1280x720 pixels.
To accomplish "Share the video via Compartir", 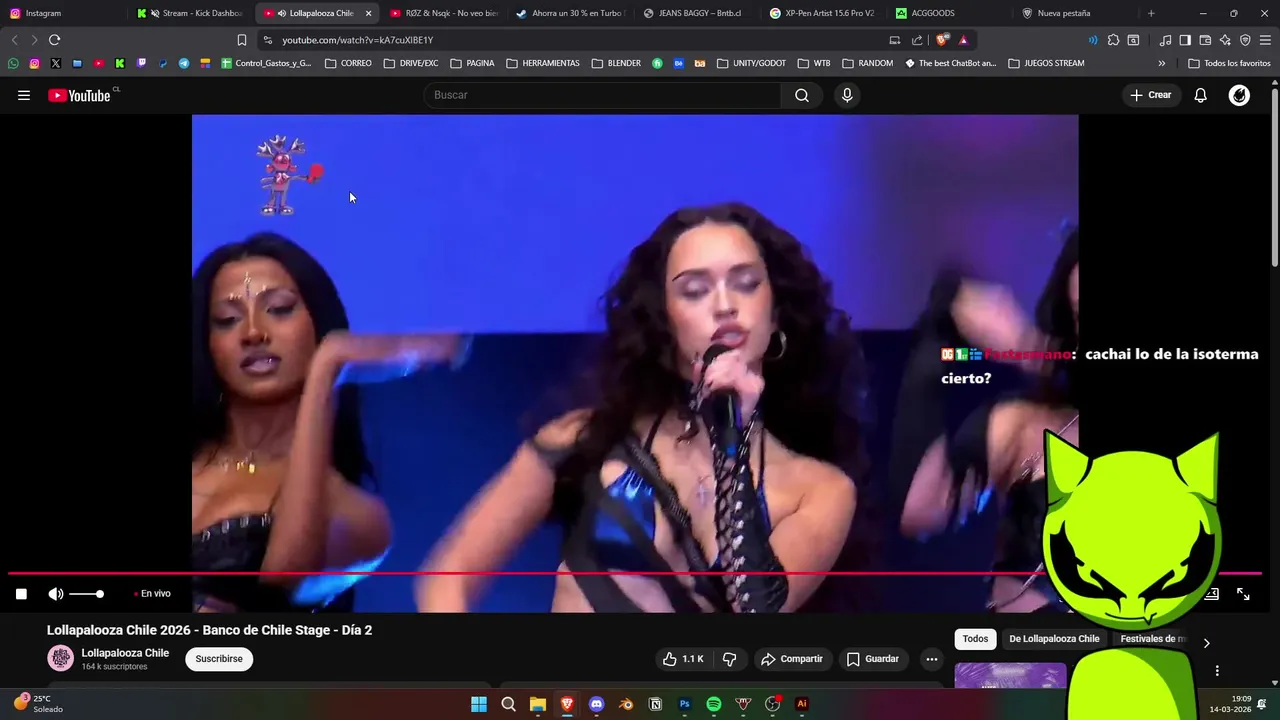I will click(792, 659).
